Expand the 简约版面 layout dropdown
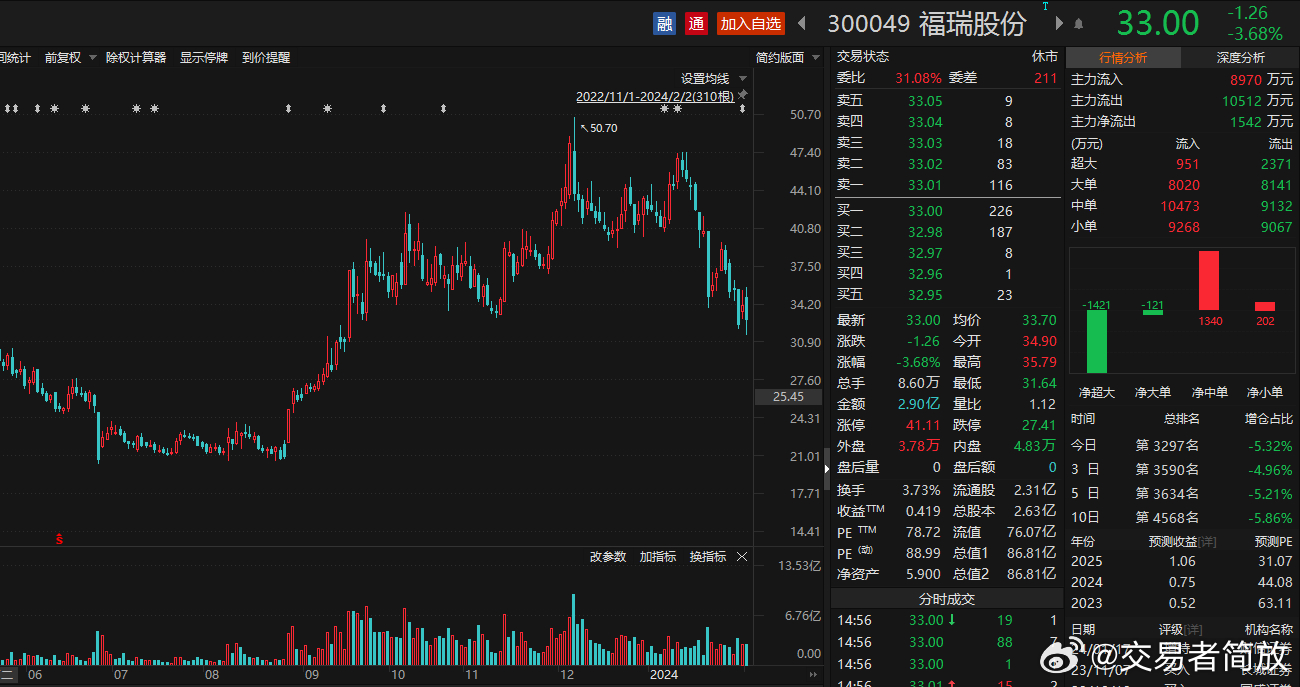The width and height of the screenshot is (1300, 687). coord(788,58)
